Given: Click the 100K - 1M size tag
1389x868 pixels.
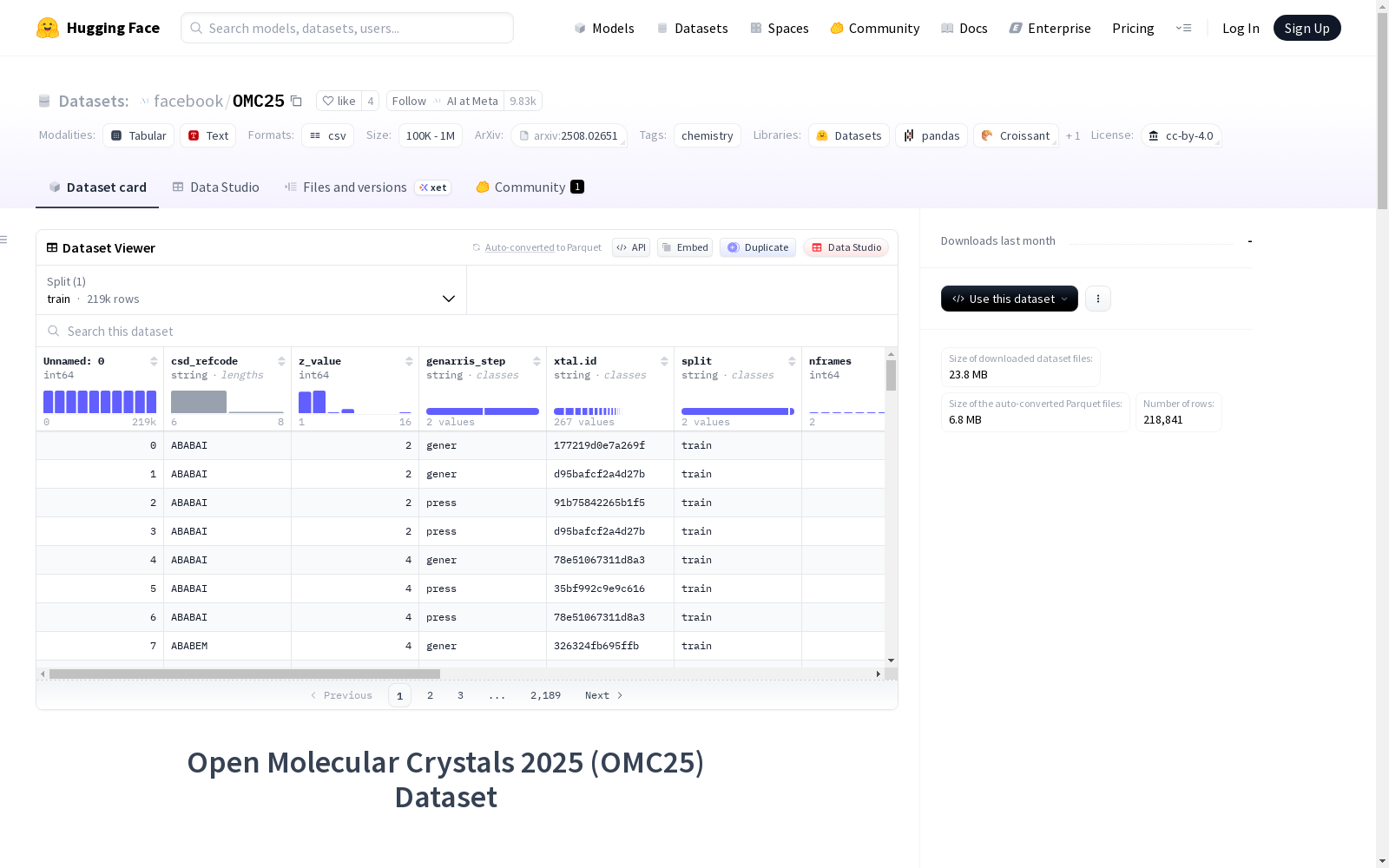Looking at the screenshot, I should pos(431,135).
